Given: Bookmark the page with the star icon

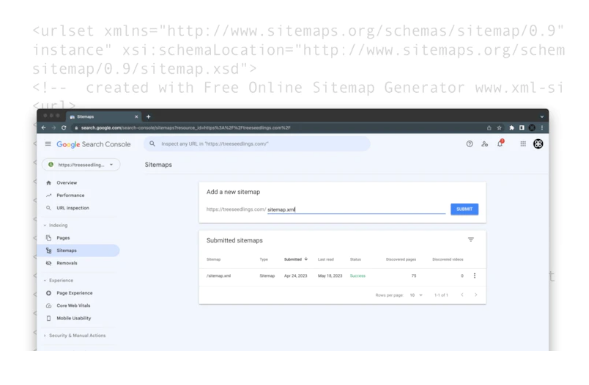Looking at the screenshot, I should click(499, 128).
